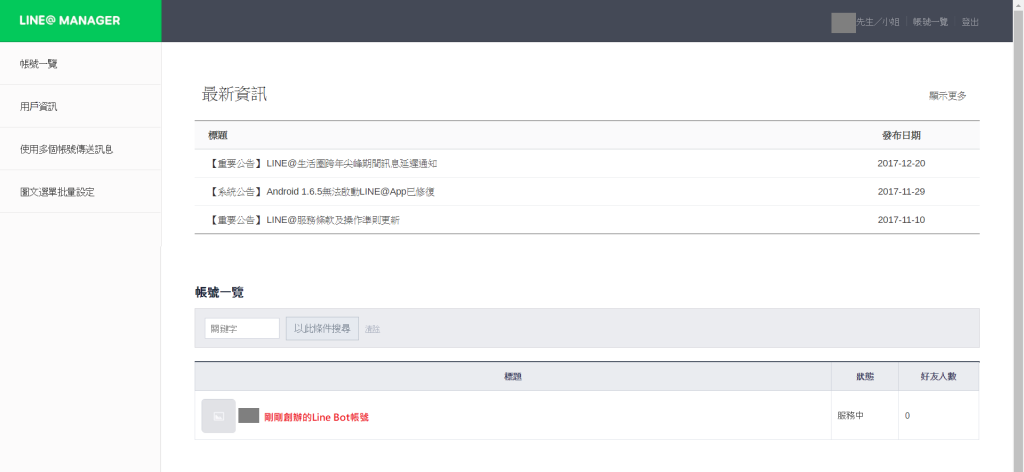The height and width of the screenshot is (472, 1024).
Task: Click the LINE@ MANAGER logo
Action: click(x=70, y=21)
